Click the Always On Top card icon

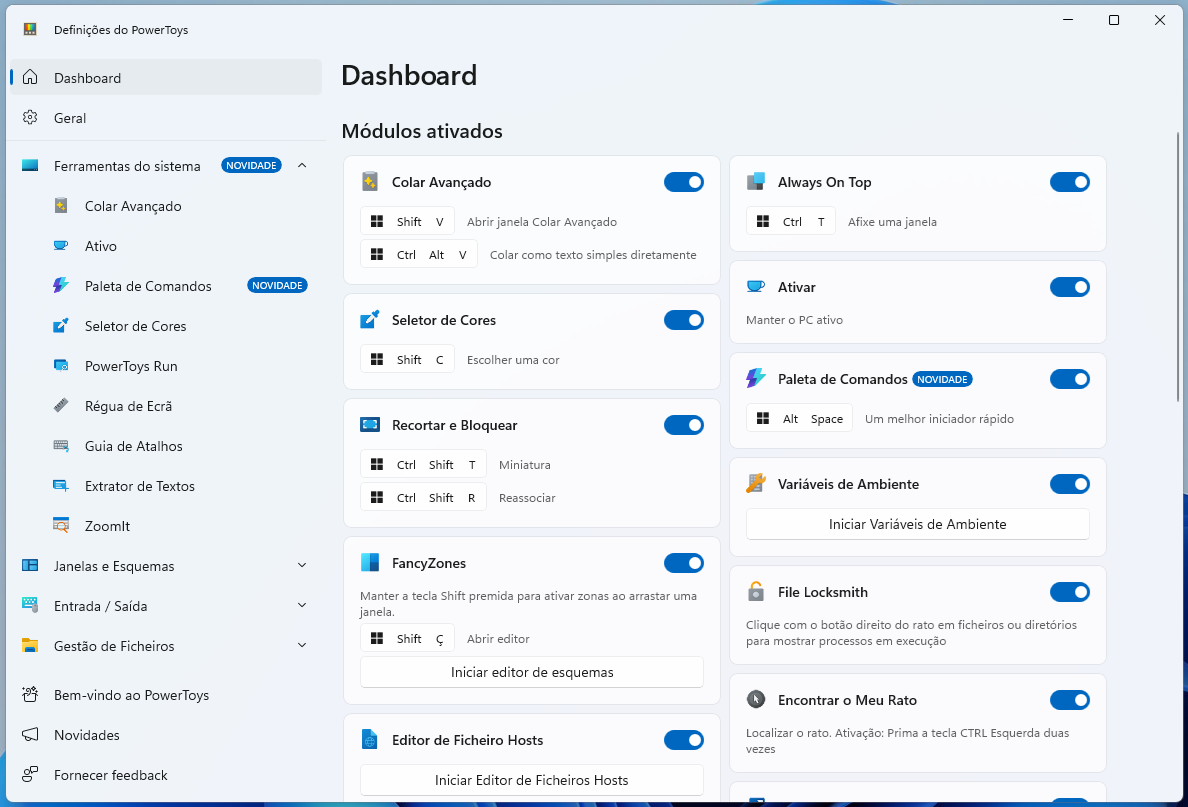(x=756, y=181)
